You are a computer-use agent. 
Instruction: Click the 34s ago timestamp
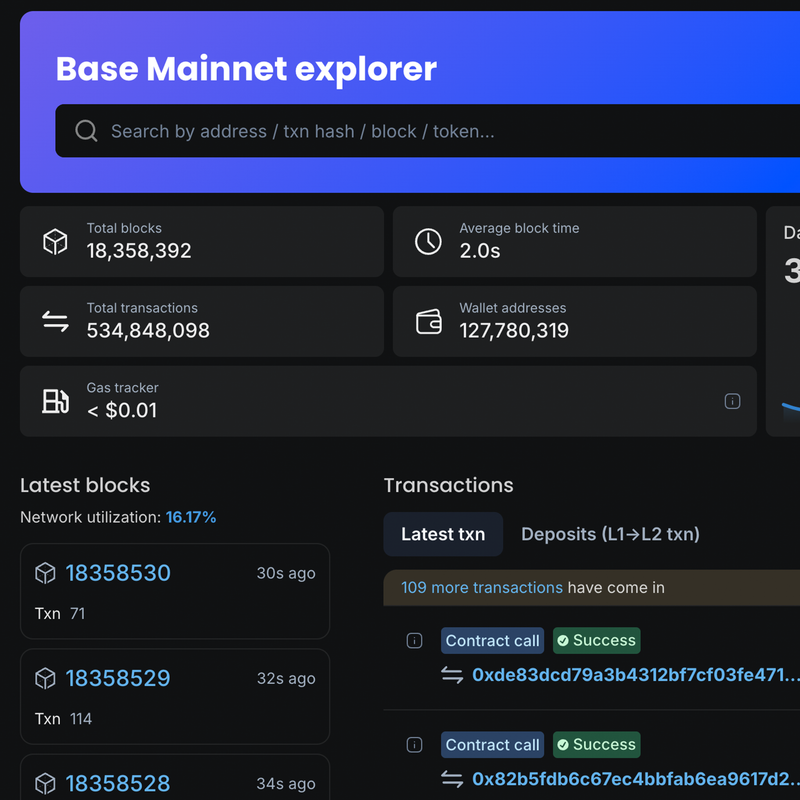pos(286,784)
